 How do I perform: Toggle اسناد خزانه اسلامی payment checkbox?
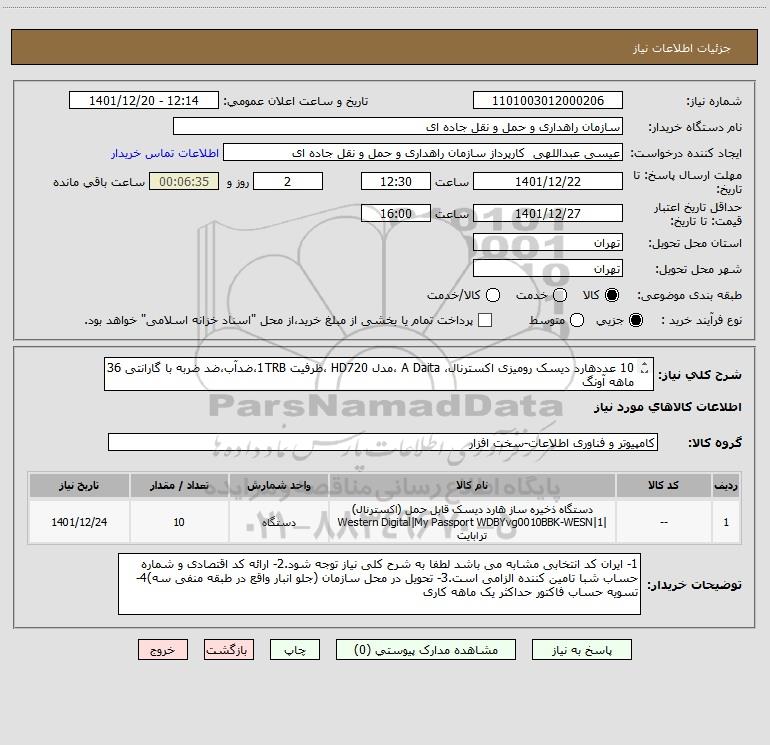pos(485,320)
